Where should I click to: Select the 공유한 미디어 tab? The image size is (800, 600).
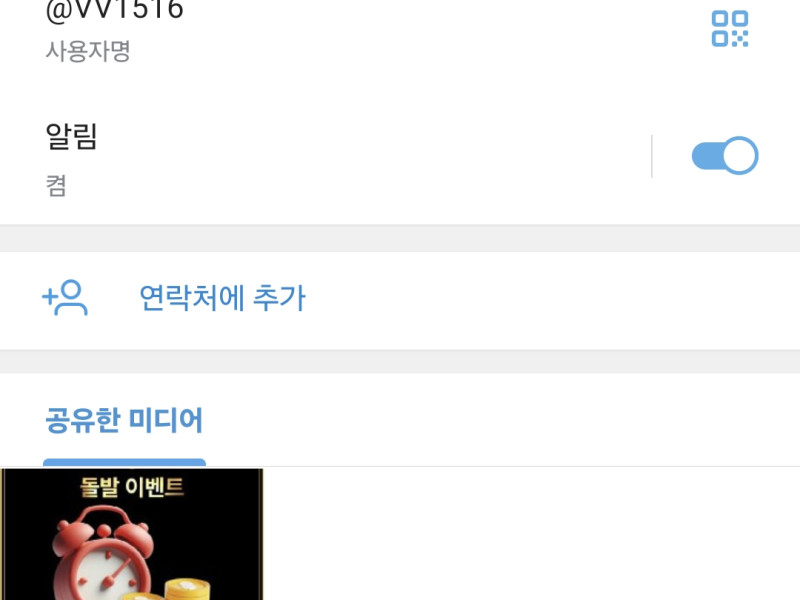124,420
